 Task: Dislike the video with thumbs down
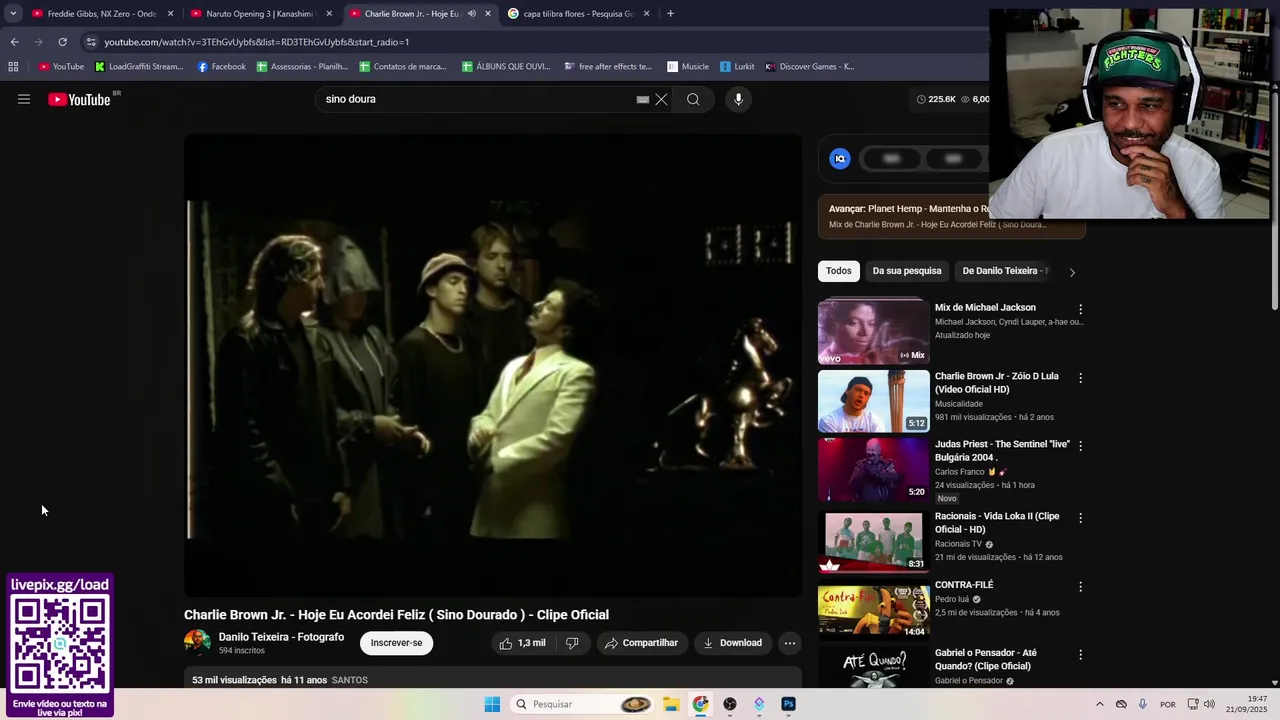[572, 643]
